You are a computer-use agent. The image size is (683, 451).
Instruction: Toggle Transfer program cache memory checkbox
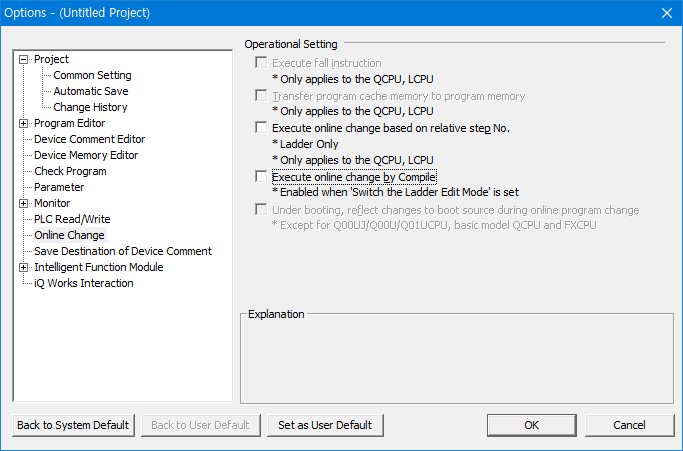[x=261, y=95]
